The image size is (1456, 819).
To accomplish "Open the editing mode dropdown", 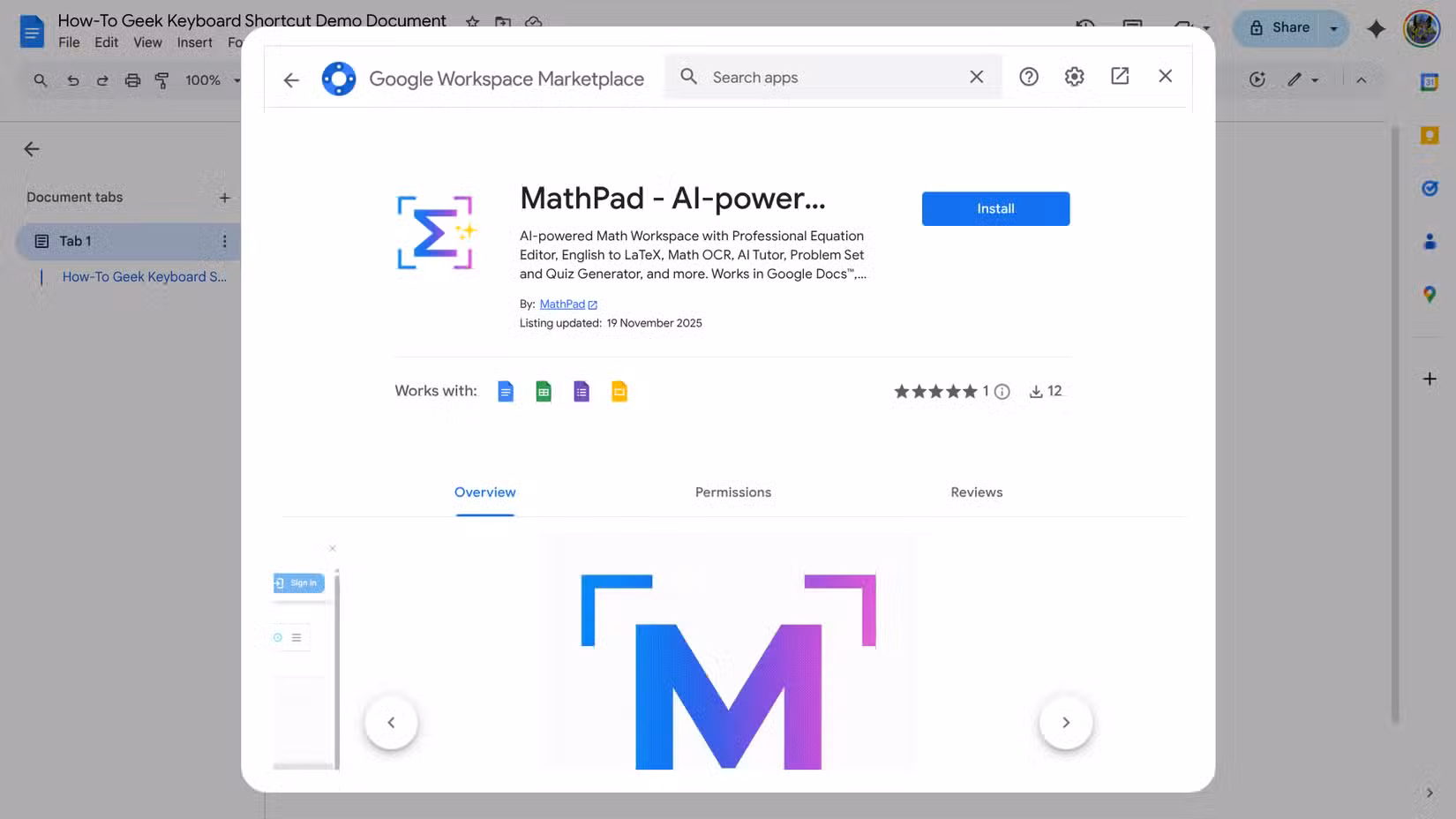I will tap(1303, 80).
